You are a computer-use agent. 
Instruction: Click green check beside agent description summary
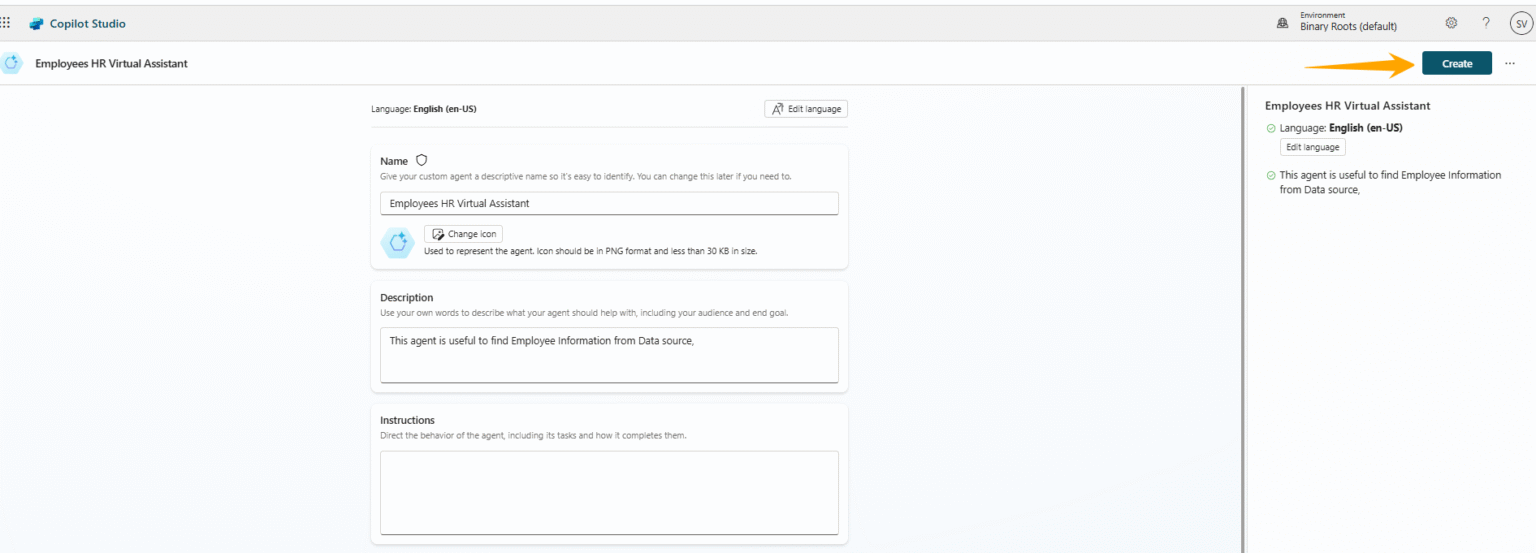click(x=1271, y=175)
